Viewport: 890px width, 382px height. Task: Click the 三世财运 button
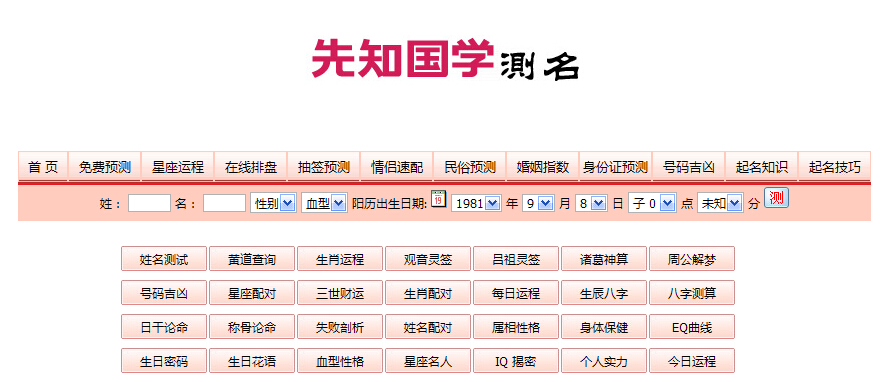click(x=340, y=293)
